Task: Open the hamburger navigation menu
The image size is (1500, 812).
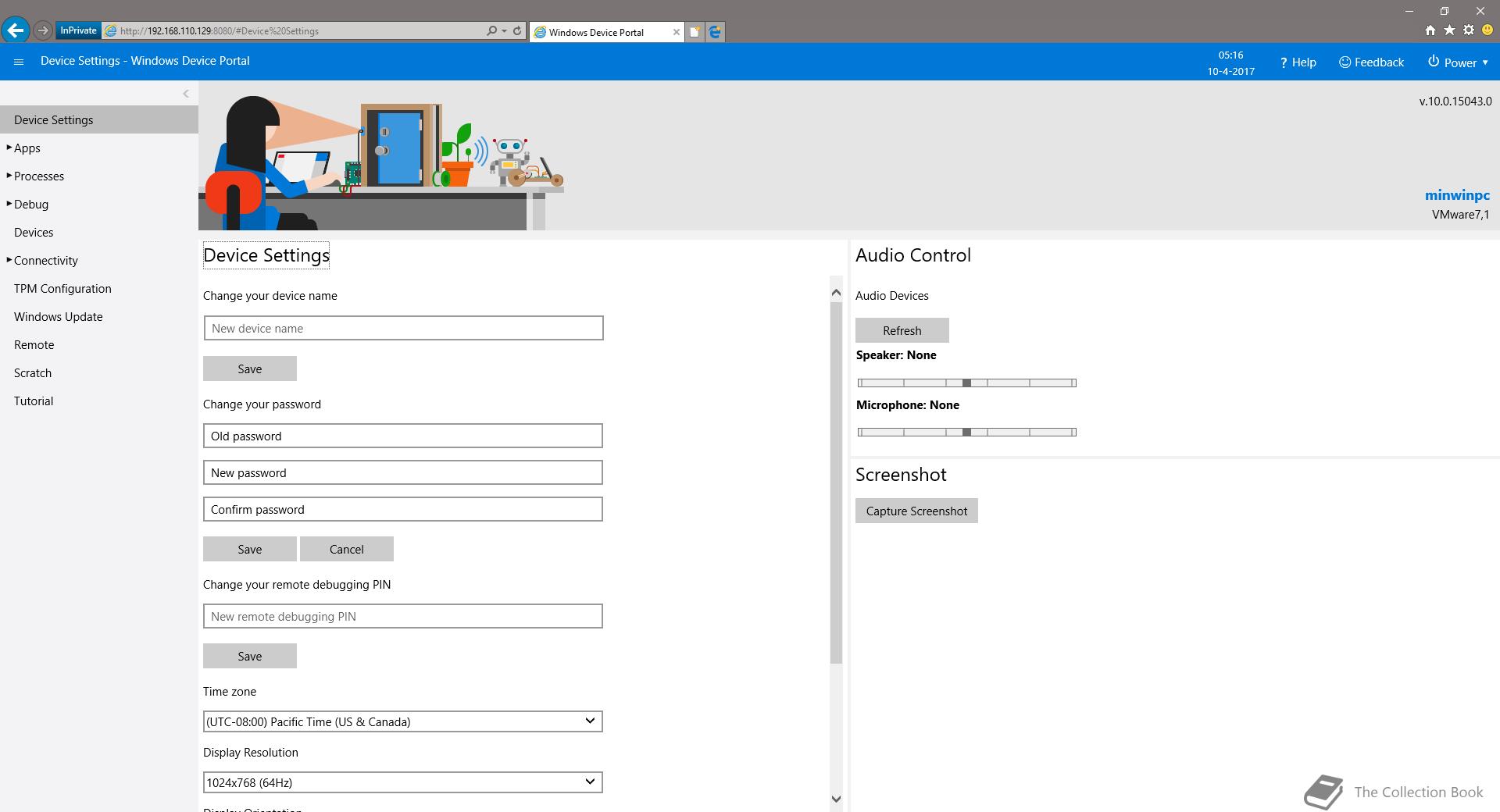Action: point(19,62)
